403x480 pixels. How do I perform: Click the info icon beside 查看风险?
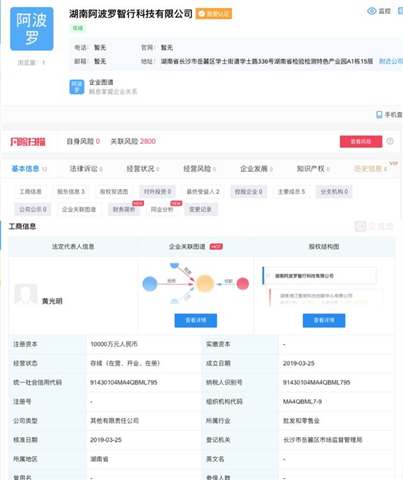tap(390, 141)
